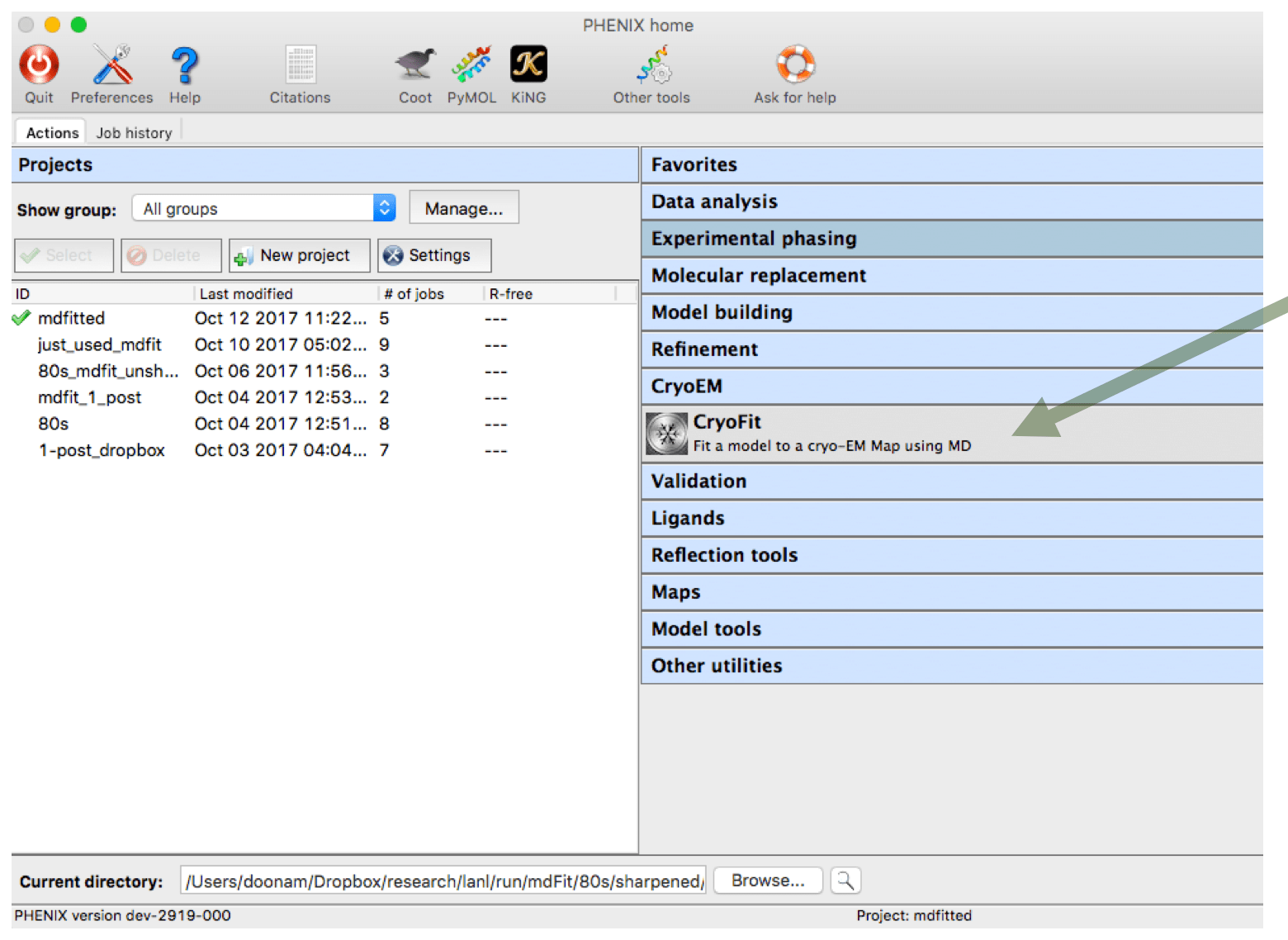Switch to the Job history tab
The width and height of the screenshot is (1288, 940).
point(133,131)
